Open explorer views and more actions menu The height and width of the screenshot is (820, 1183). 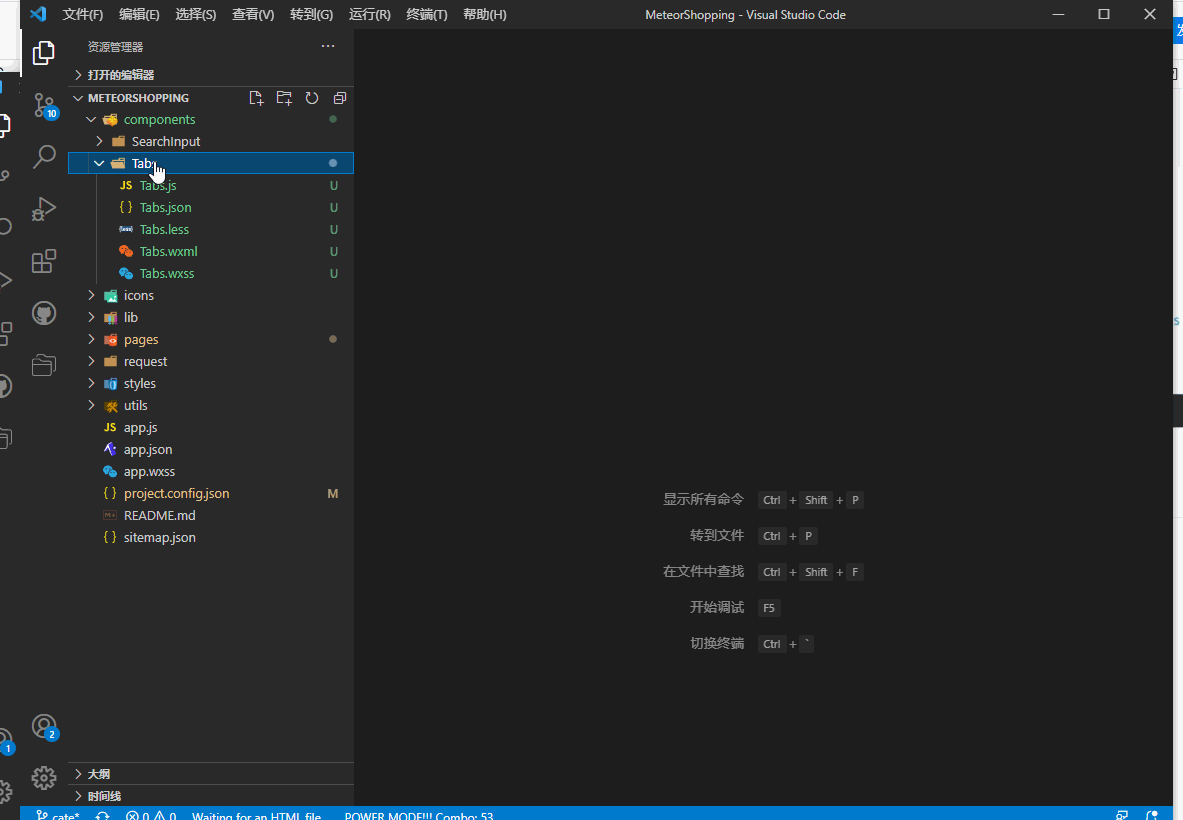click(327, 46)
